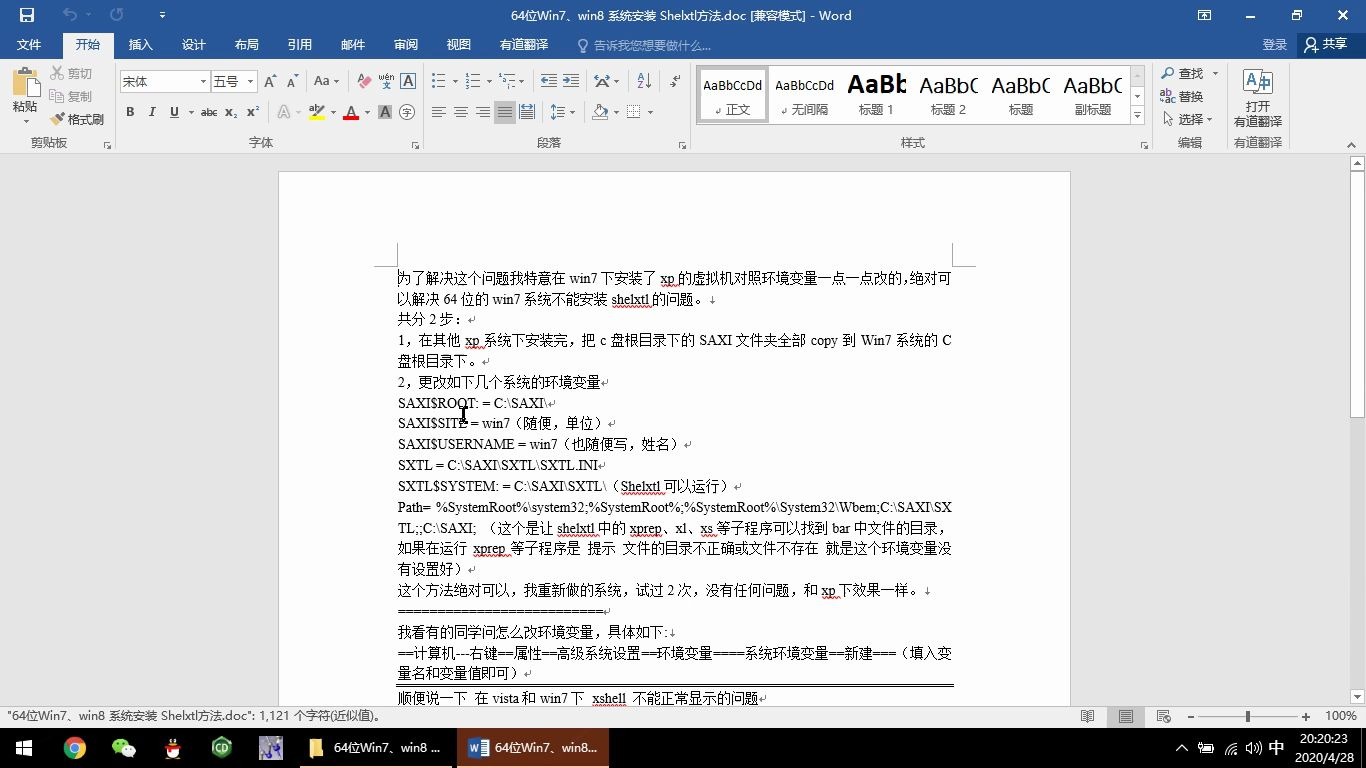This screenshot has height=768, width=1366.
Task: Apply character border icon
Action: pyautogui.click(x=408, y=81)
